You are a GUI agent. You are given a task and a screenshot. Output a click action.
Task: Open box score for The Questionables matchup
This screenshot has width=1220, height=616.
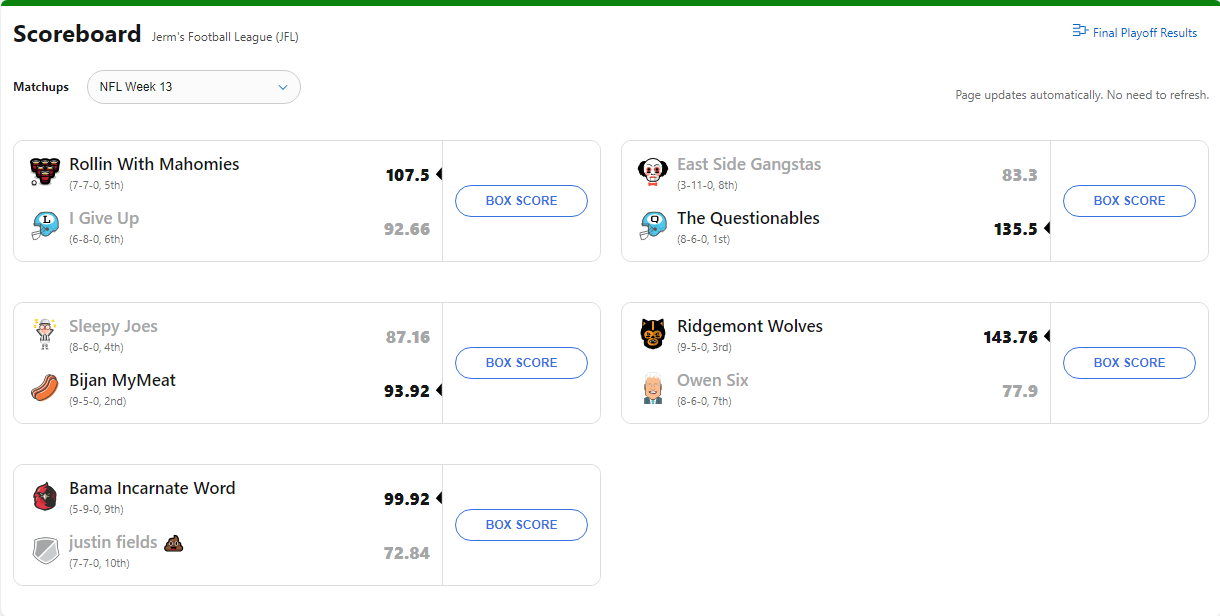click(1129, 201)
